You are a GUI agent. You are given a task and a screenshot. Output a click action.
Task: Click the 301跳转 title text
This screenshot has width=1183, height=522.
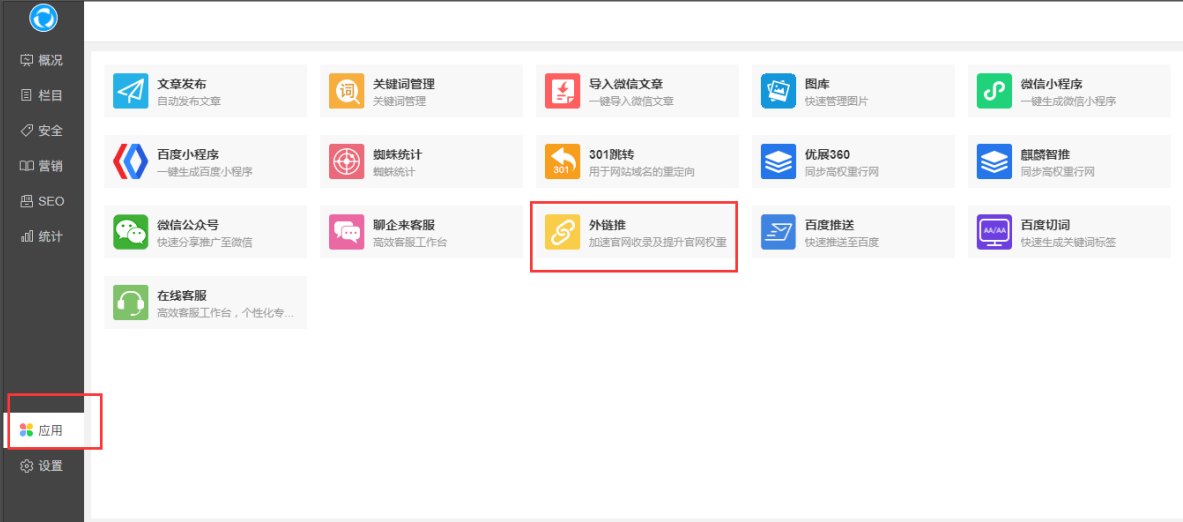click(x=612, y=155)
